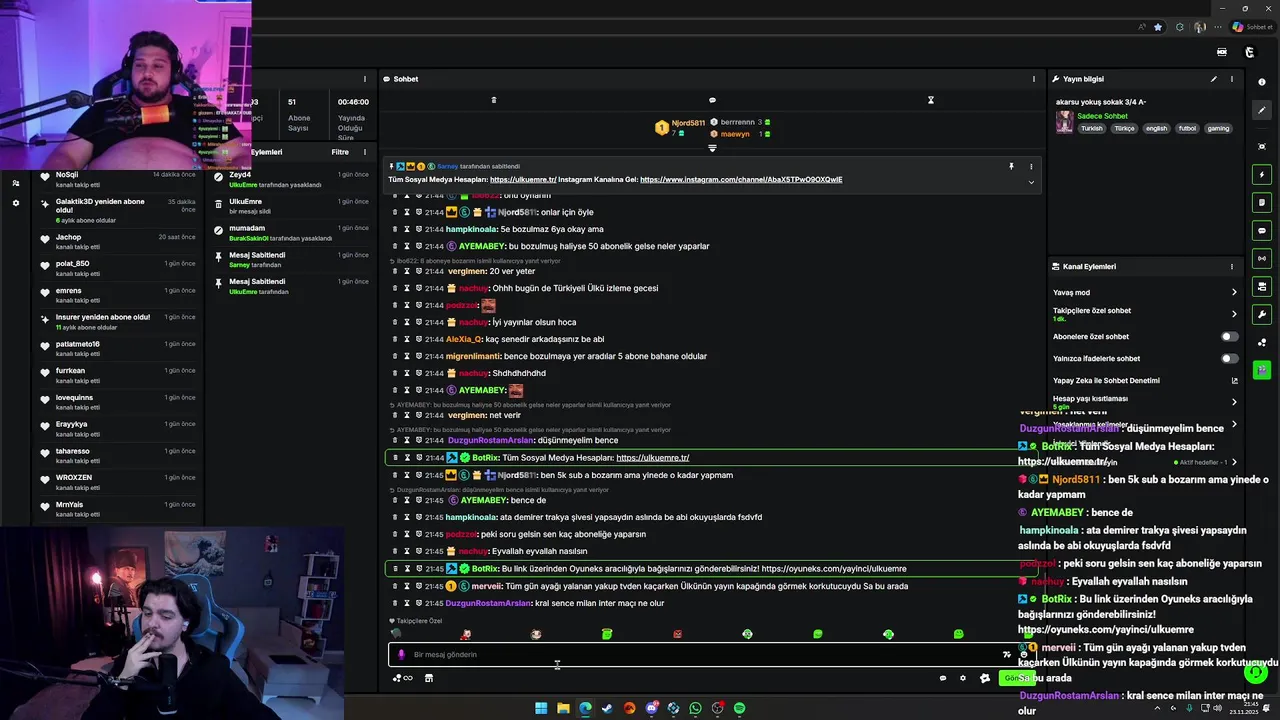Select 'Galaktik3D yeniden abone oldu!' entry in activity feed
This screenshot has width=1280, height=720.
click(x=118, y=210)
